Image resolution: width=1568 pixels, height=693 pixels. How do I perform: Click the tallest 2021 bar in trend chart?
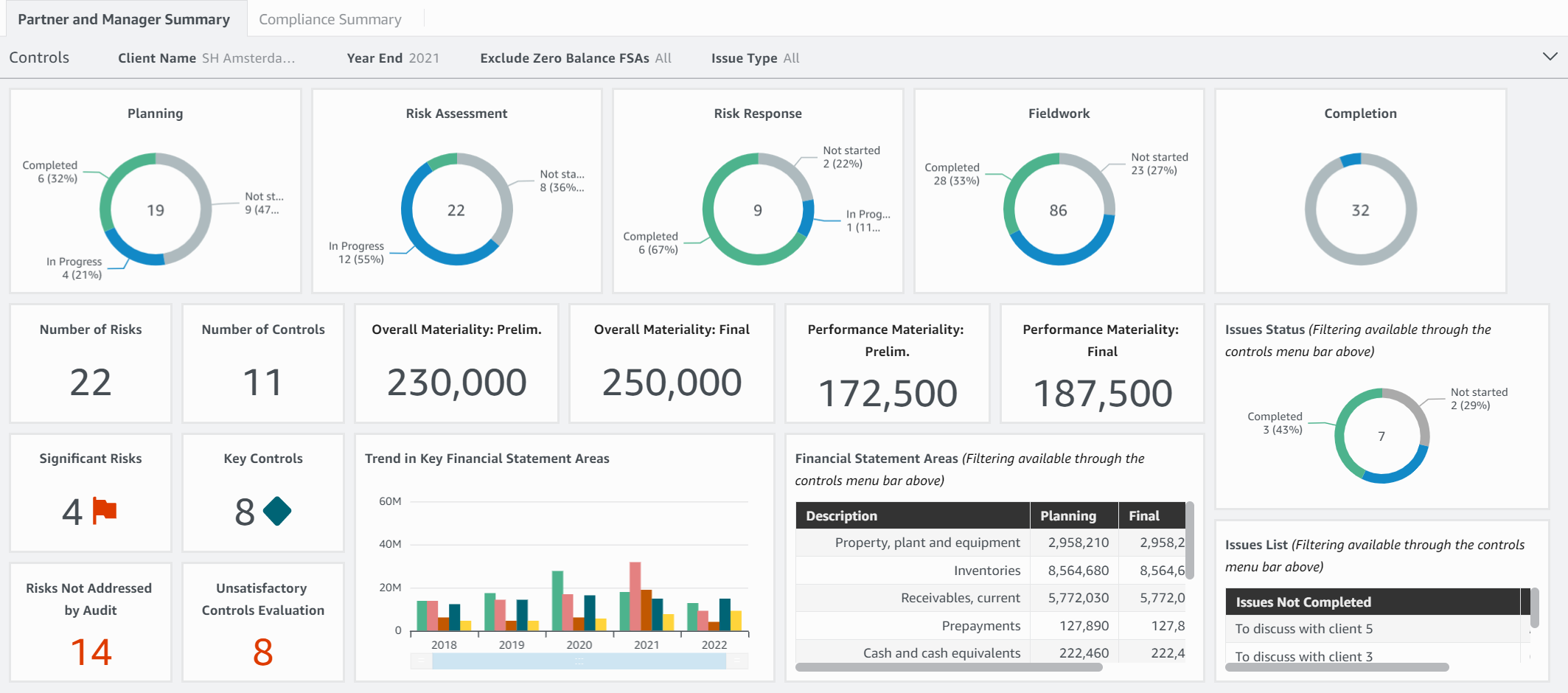click(635, 596)
